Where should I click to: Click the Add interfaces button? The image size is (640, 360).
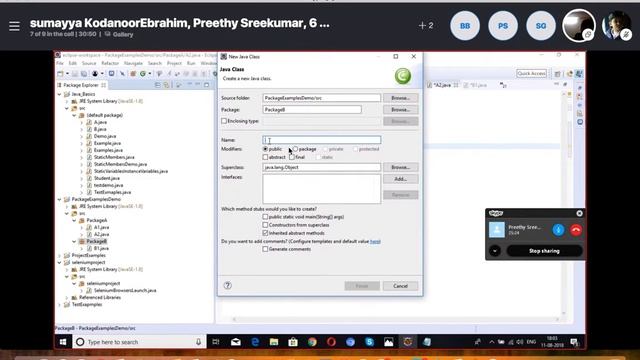pos(400,179)
